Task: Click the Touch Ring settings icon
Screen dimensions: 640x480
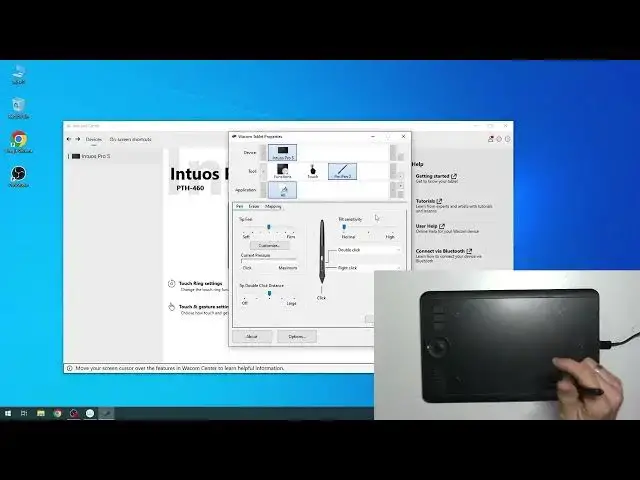Action: [x=172, y=284]
